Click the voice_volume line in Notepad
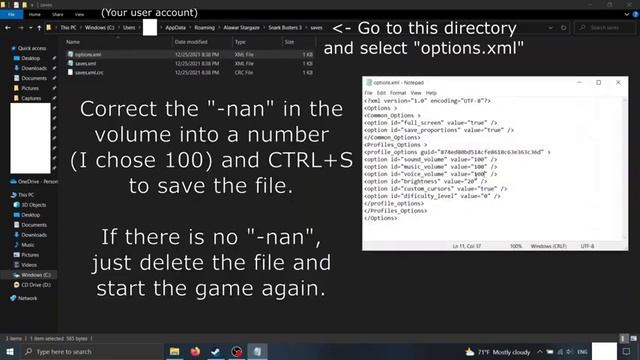The height and width of the screenshot is (360, 640). (x=431, y=174)
